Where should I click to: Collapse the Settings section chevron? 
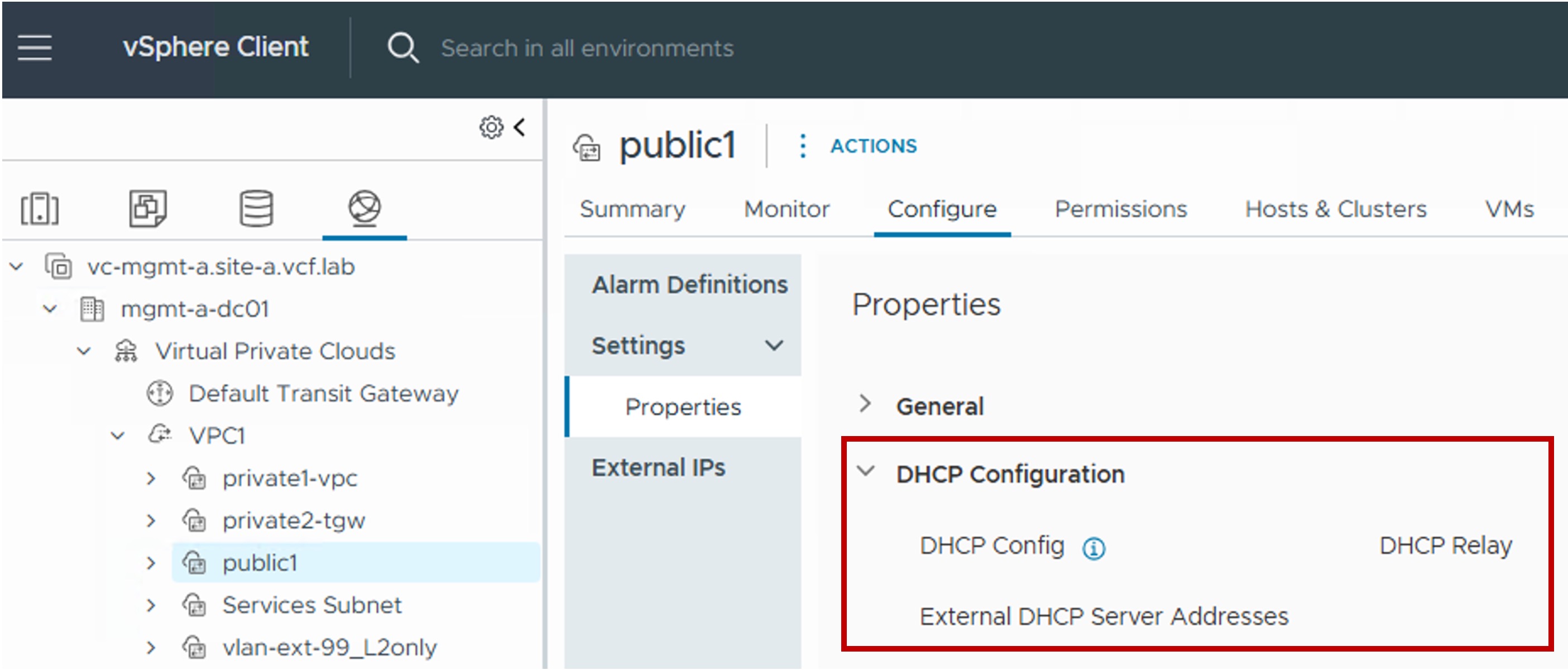pos(774,346)
